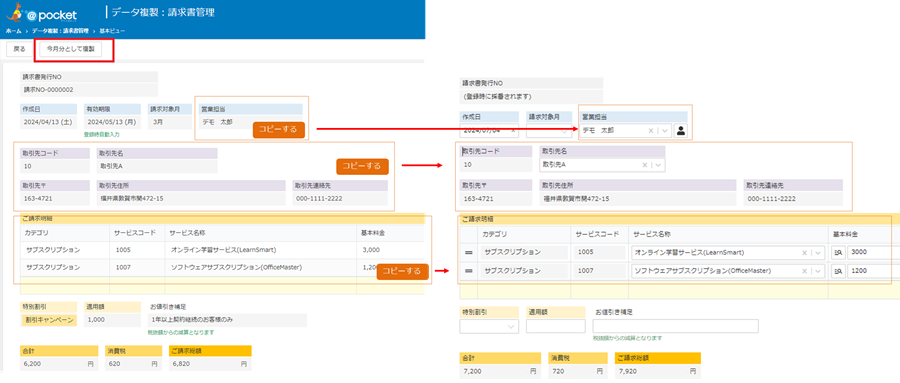Open the empty 特別割引 dropdown
The width and height of the screenshot is (900, 383).
489,326
